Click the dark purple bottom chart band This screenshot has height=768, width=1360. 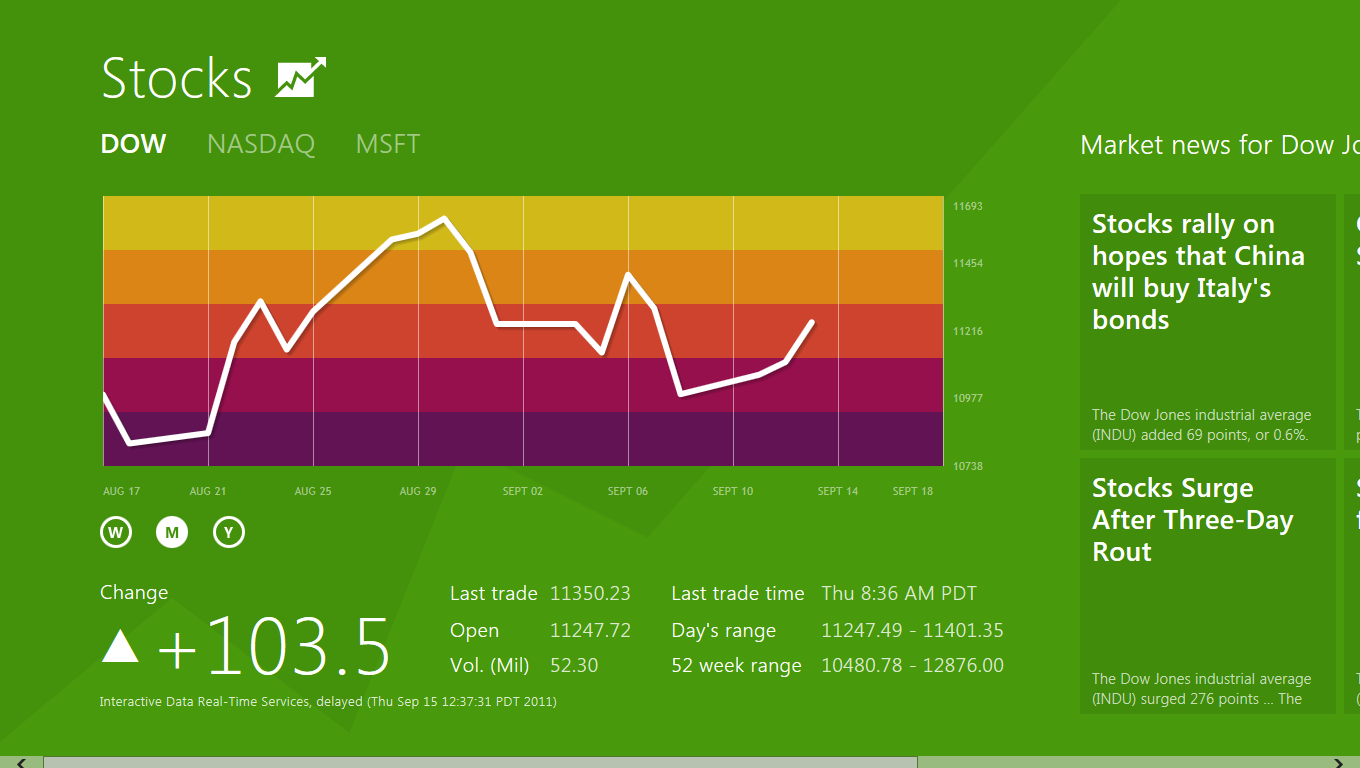click(523, 439)
